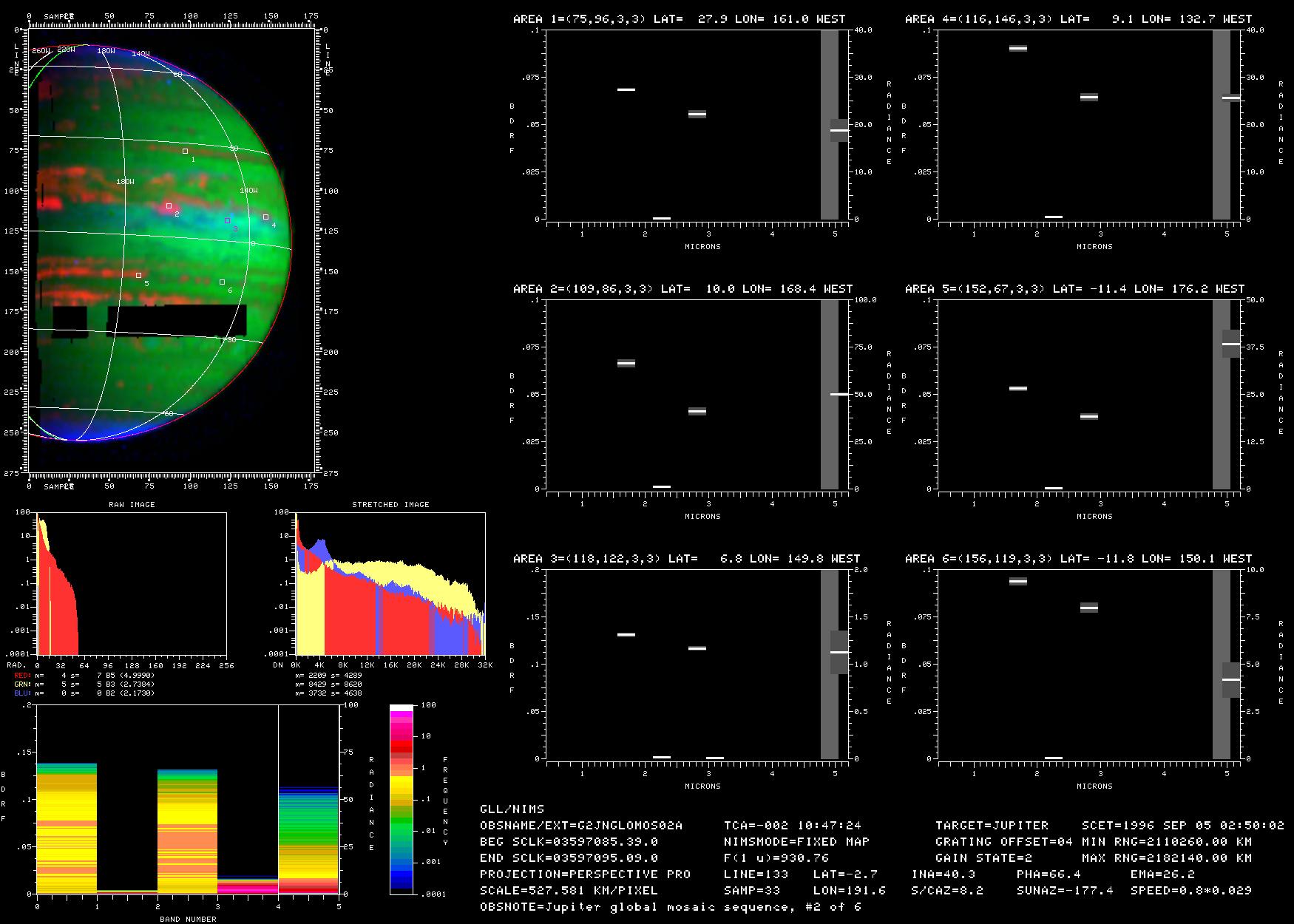Click the band 2–3 column in the band histogram
The image size is (1294, 924).
tap(187, 831)
